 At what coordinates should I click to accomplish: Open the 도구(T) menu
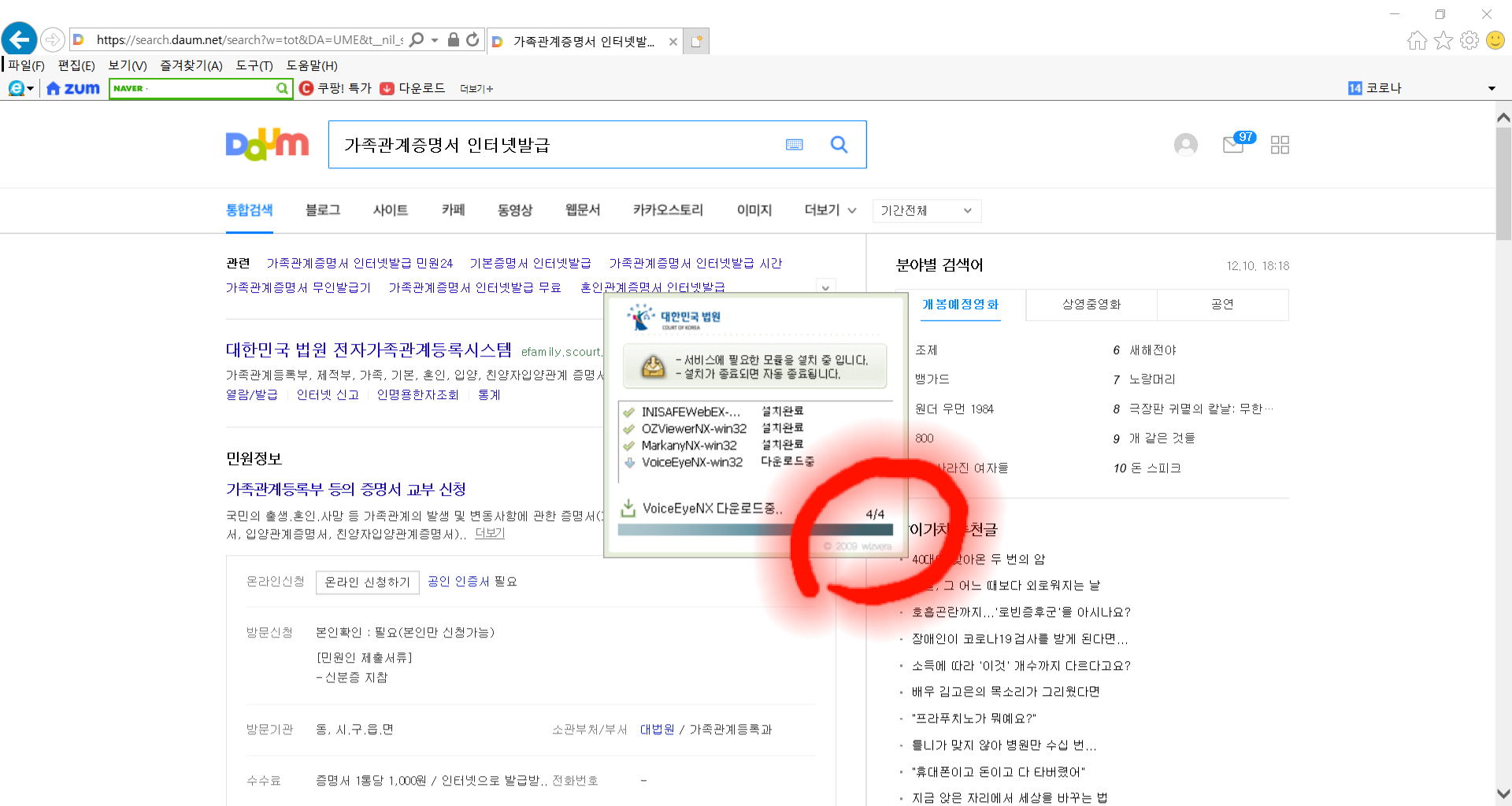pos(254,65)
